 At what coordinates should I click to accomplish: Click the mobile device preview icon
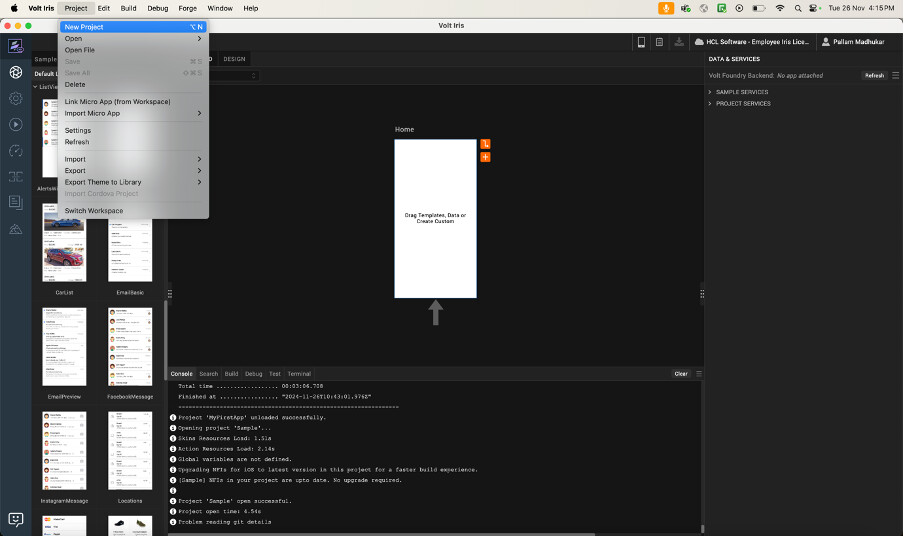tap(641, 42)
